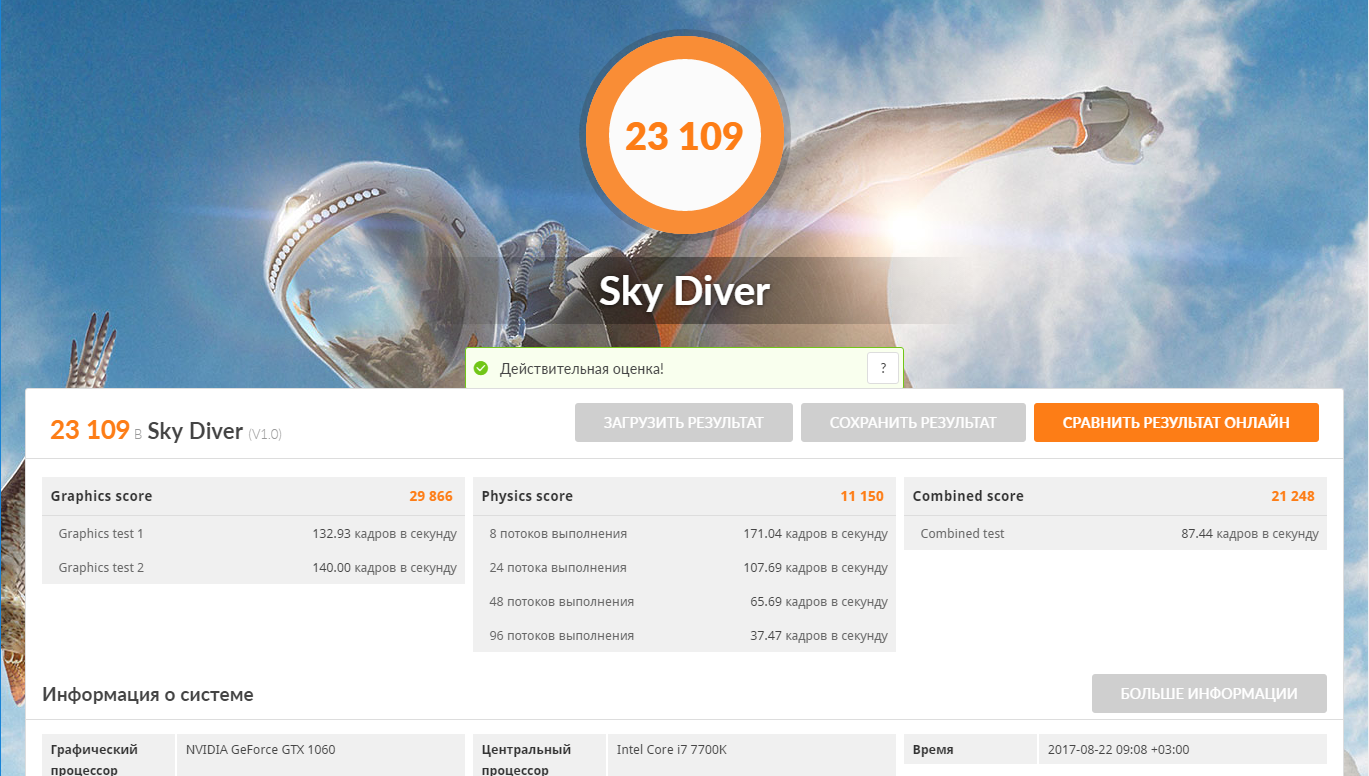Select the Действительная оценка! message text

click(x=582, y=369)
